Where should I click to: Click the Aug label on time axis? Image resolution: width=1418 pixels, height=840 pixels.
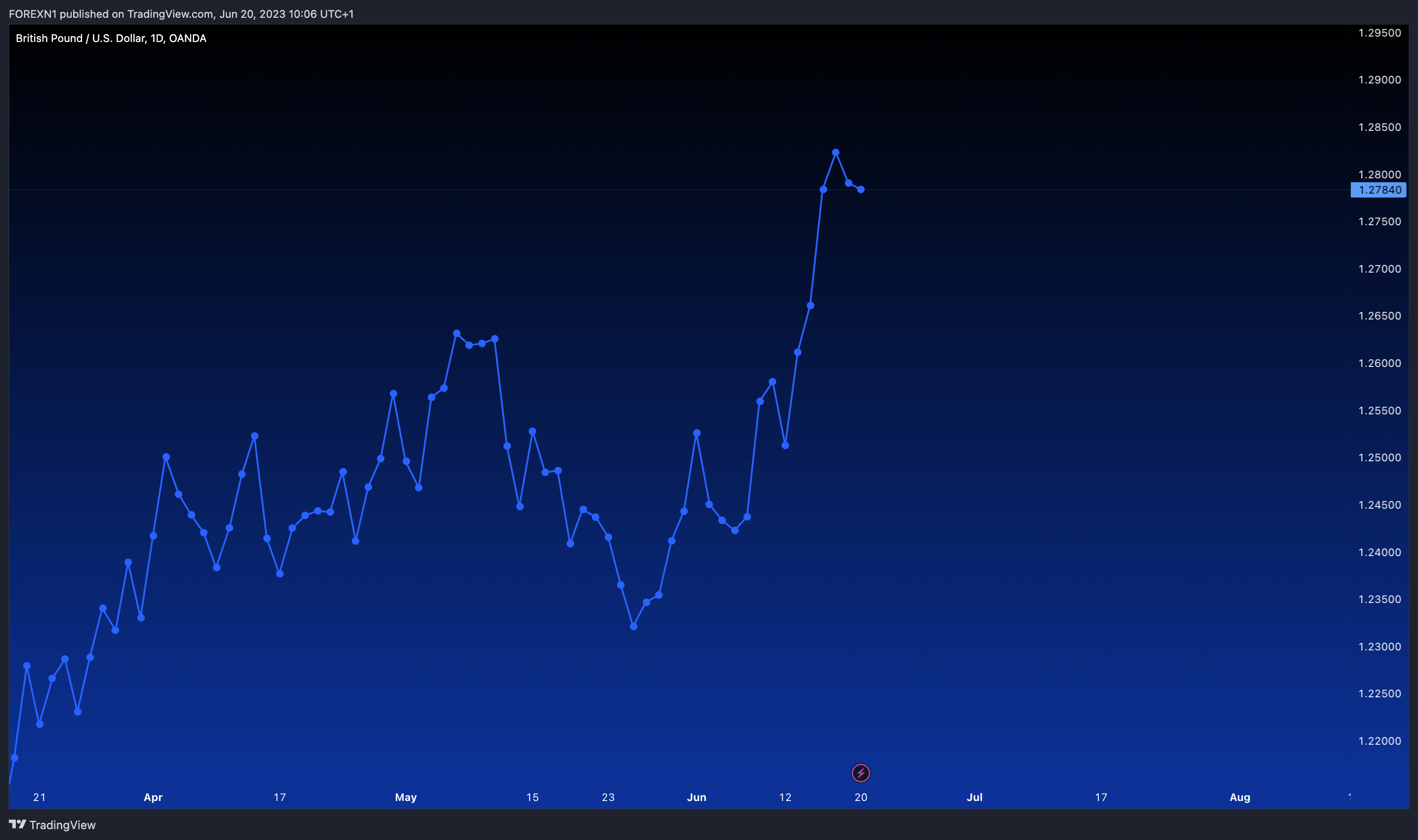1240,797
